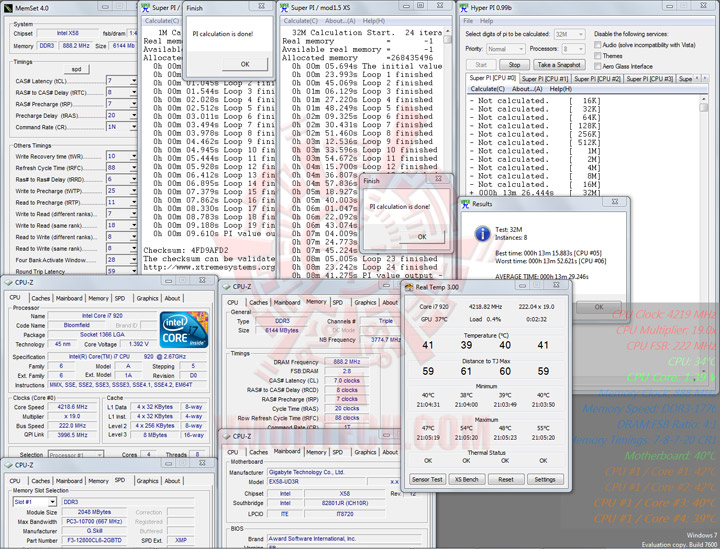
Task: Toggle the Themes checkbox in Hyper PI
Action: (x=597, y=56)
